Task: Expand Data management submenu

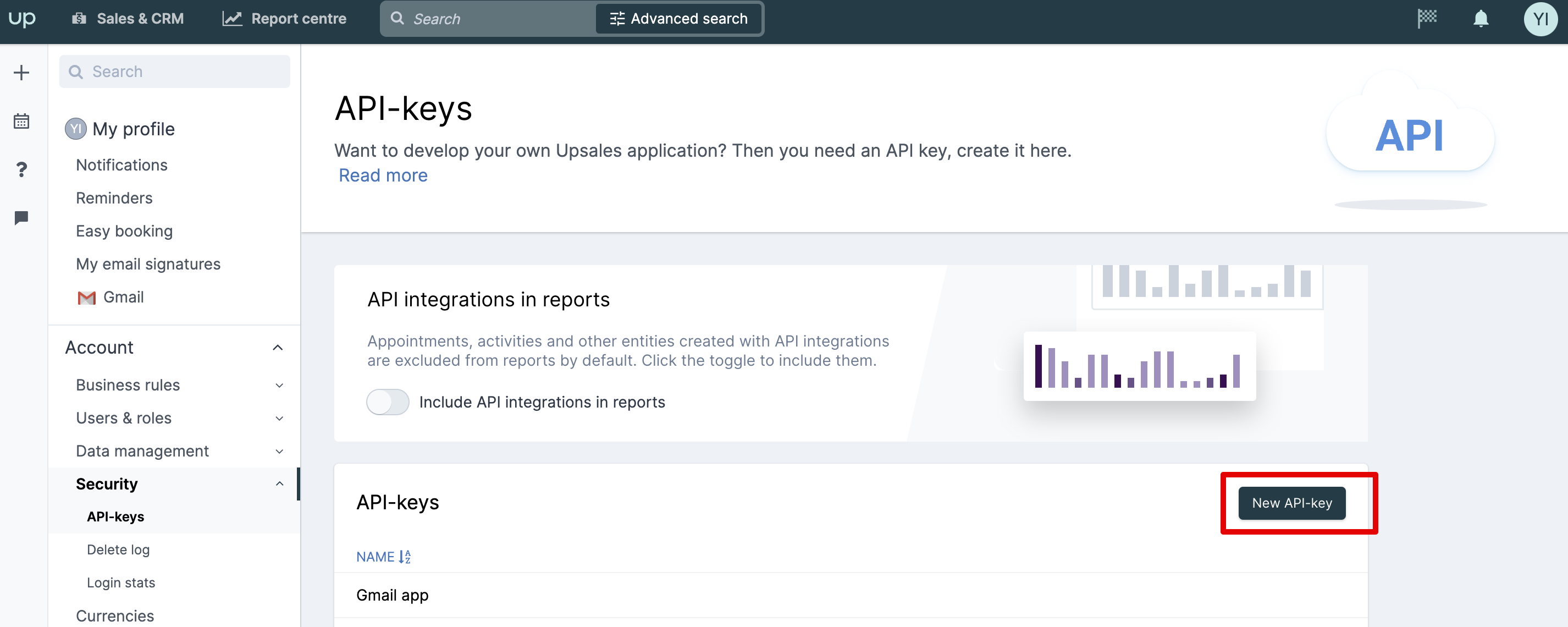Action: [279, 451]
